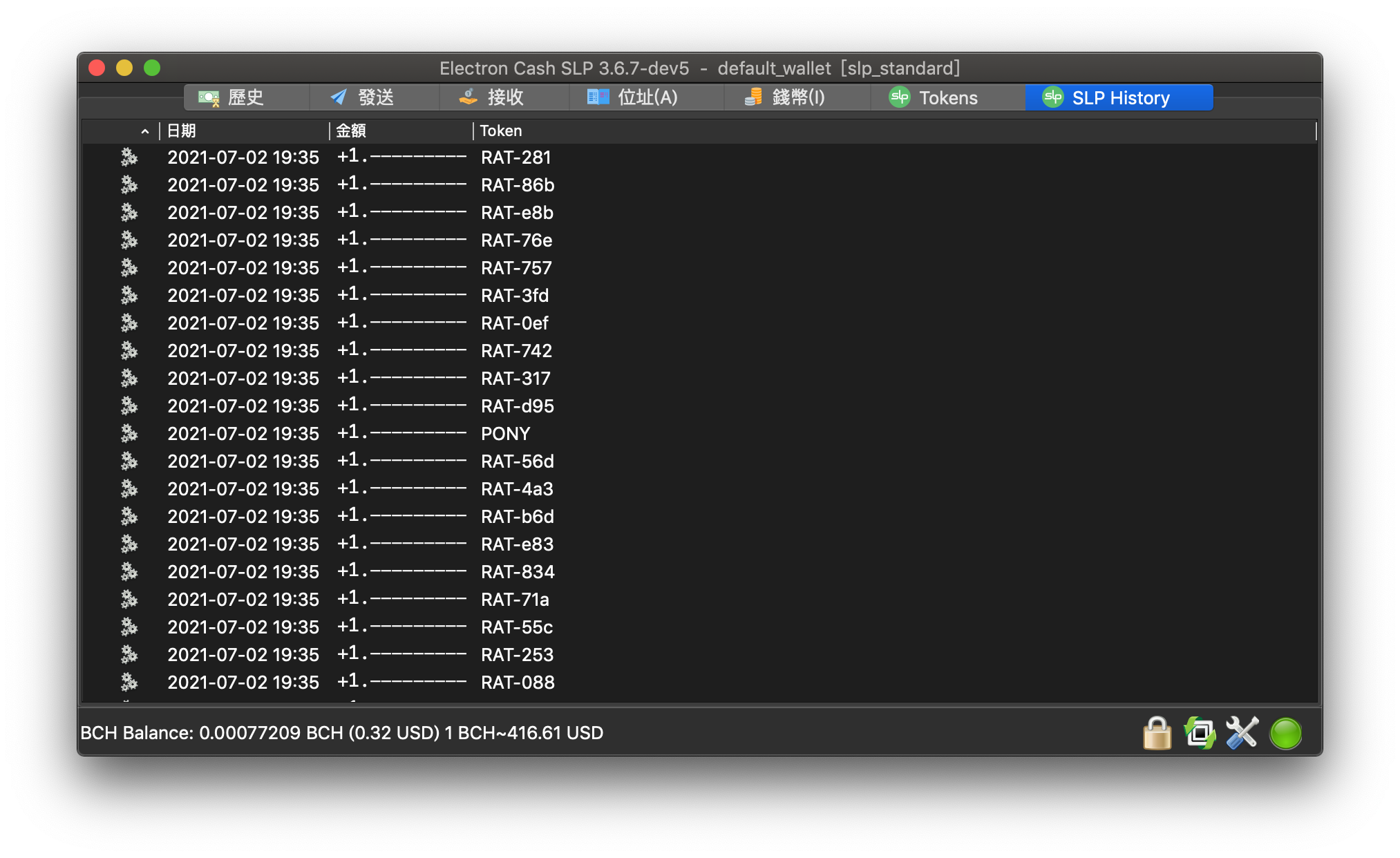Screen dimensions: 1400x858
Task: Click the amount cell in the RAT-281 row
Action: pyautogui.click(x=401, y=157)
